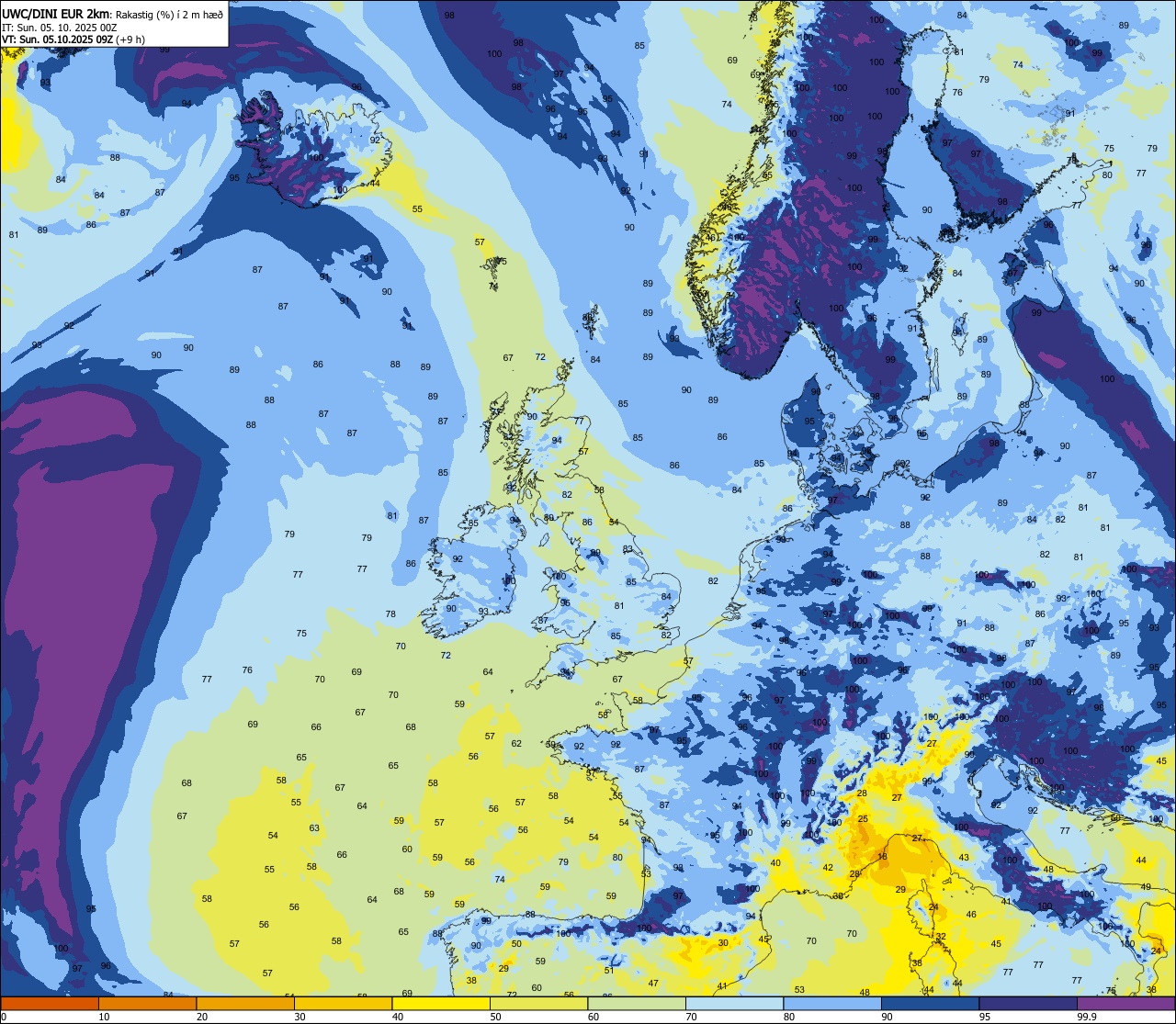This screenshot has width=1176, height=1024.
Task: Click the '80' legend tick label
Action: pyautogui.click(x=789, y=1017)
